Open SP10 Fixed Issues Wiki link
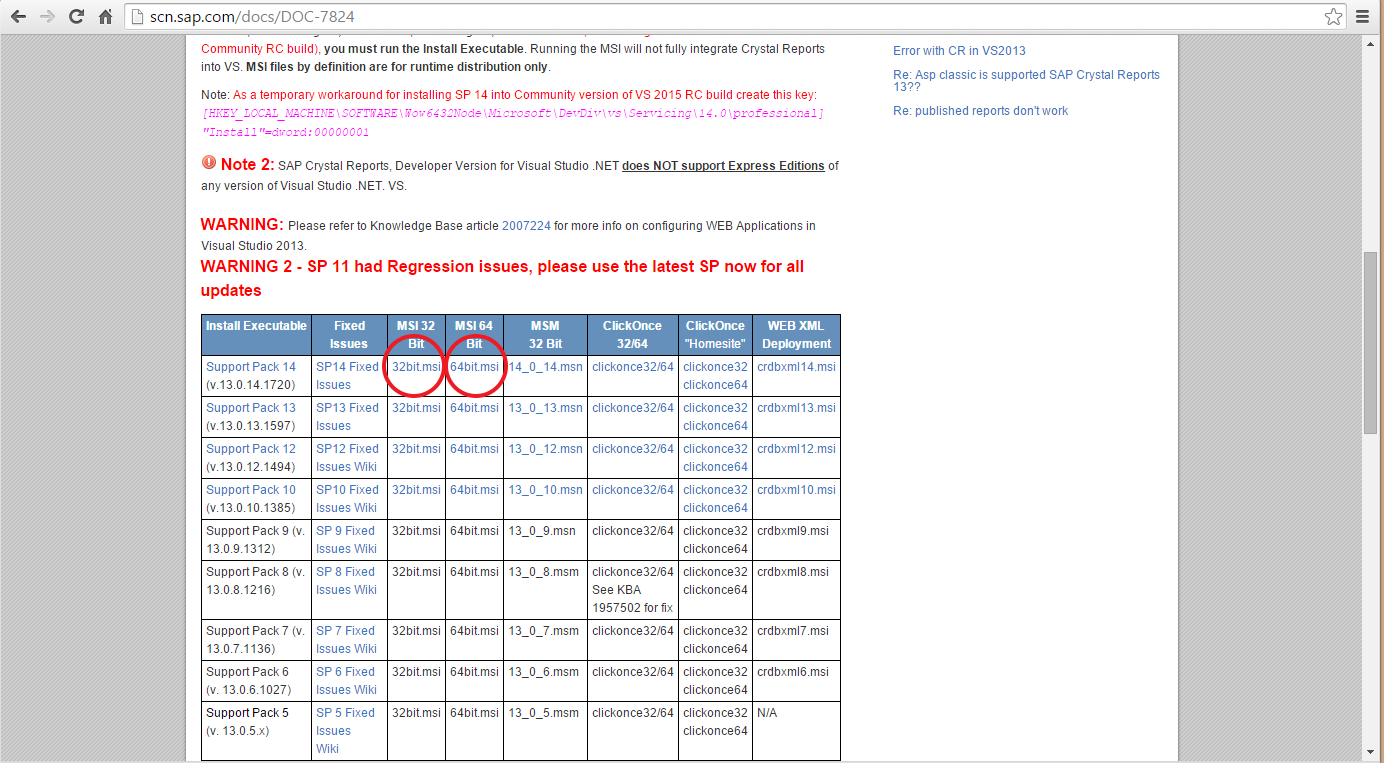The height and width of the screenshot is (763, 1384). click(x=347, y=499)
